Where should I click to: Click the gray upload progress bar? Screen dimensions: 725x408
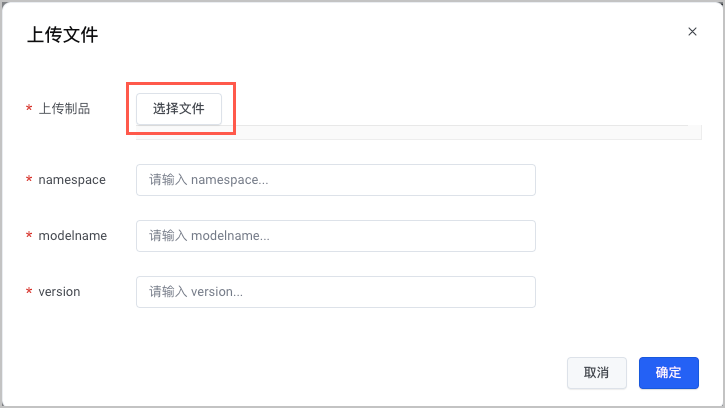point(460,131)
